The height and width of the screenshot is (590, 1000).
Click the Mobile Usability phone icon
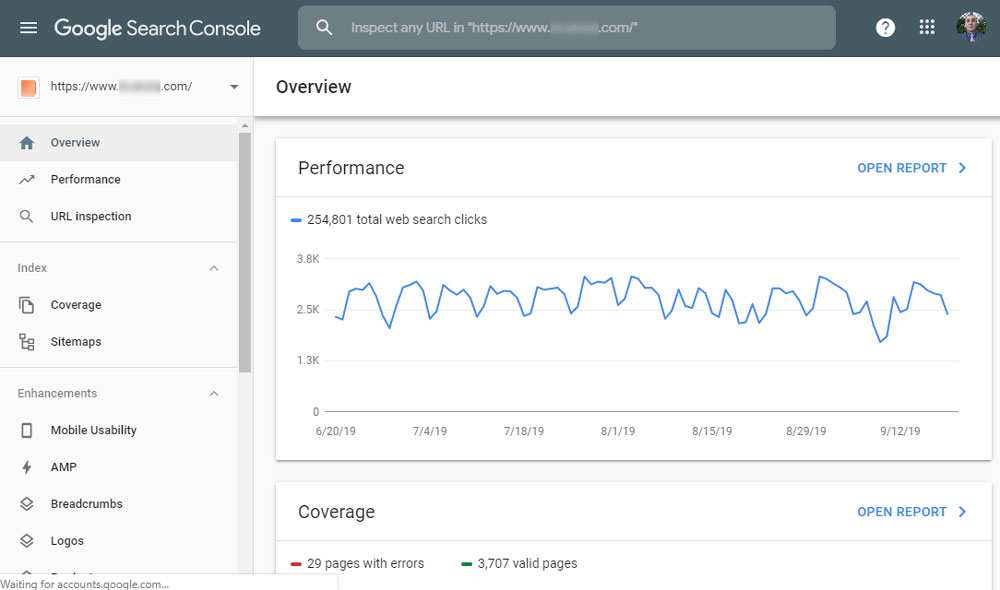tap(26, 431)
